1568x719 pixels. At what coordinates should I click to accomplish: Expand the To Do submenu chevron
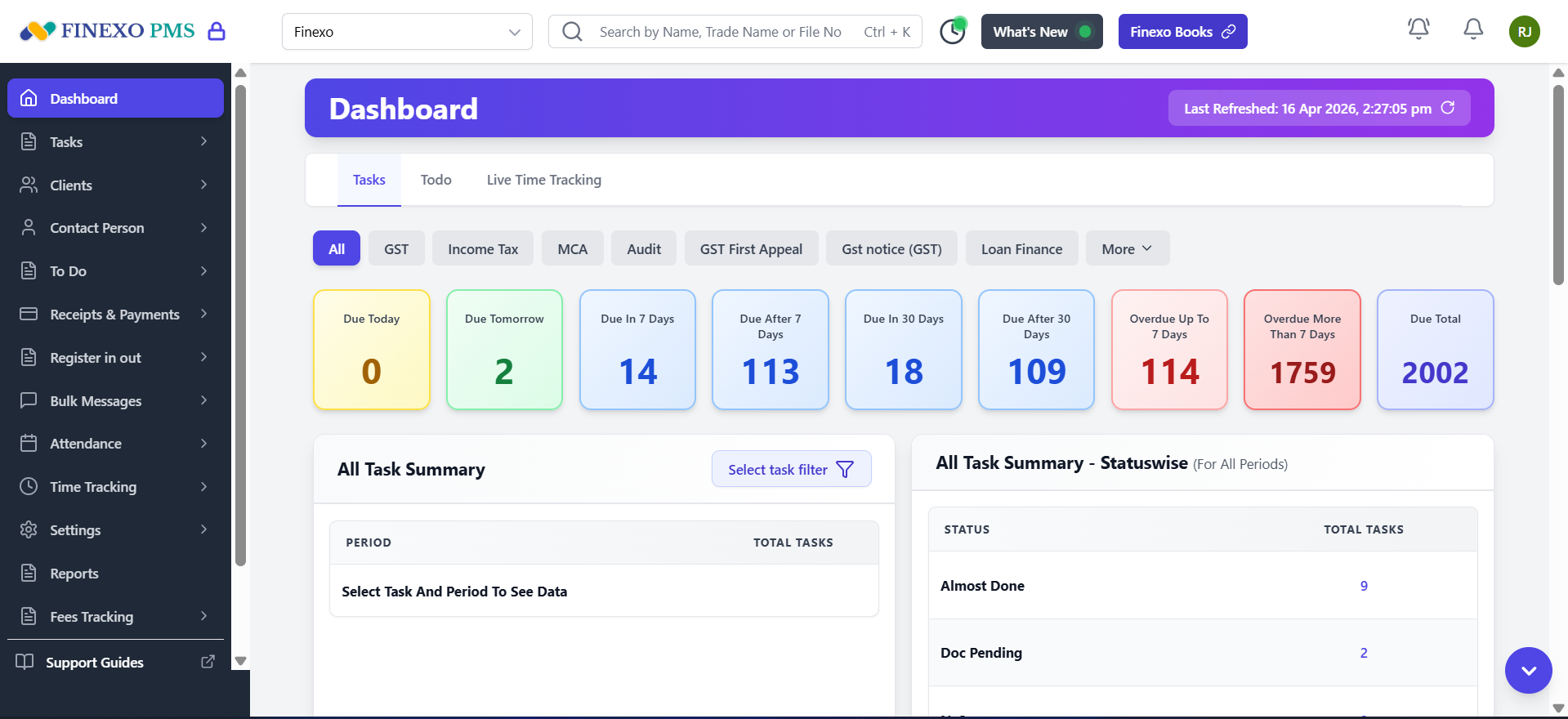click(203, 270)
